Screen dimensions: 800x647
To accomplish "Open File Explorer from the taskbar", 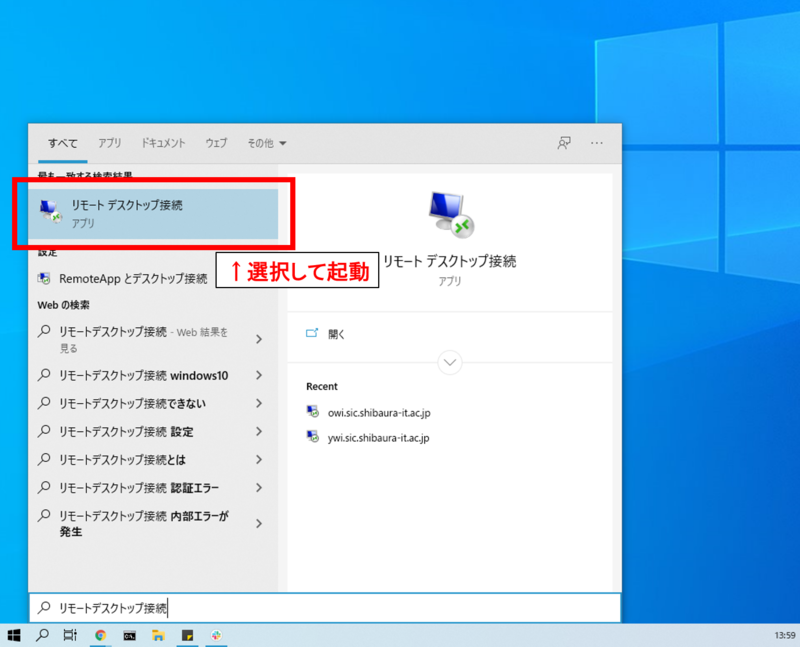I will tap(158, 635).
